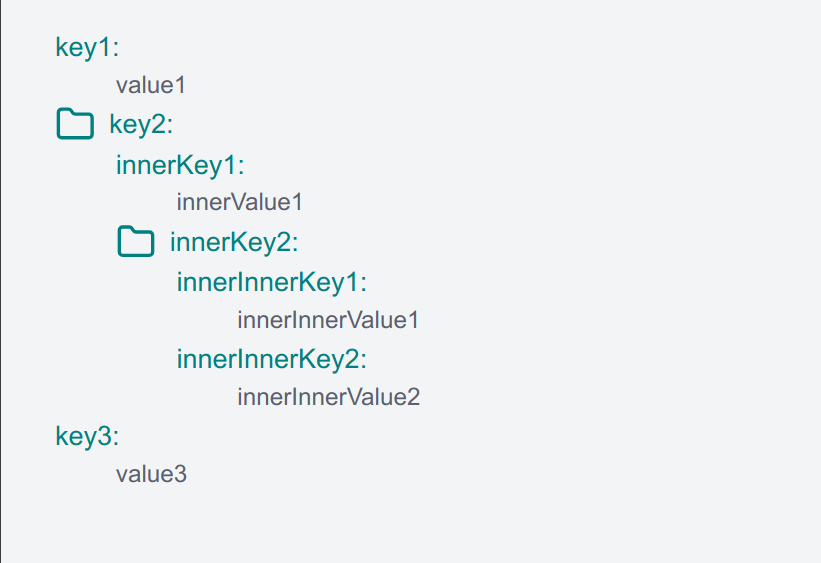The width and height of the screenshot is (821, 563).
Task: Toggle the innerKey2 folder open state
Action: (x=136, y=241)
